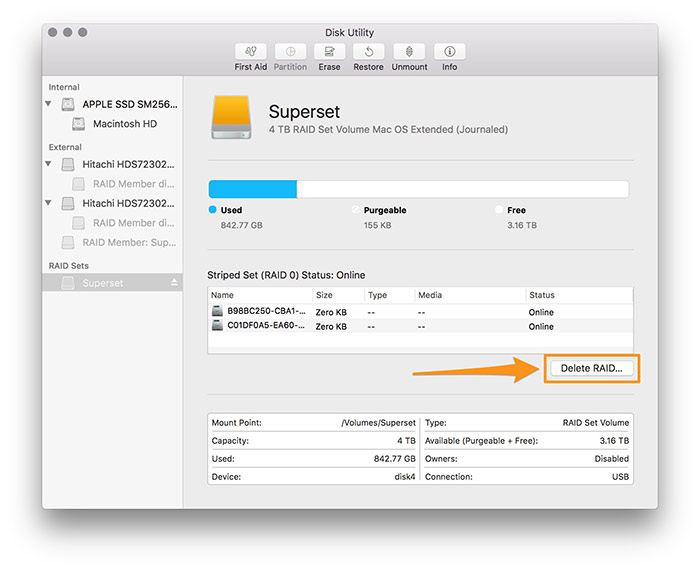Click the Superset disk icon under RAID Sets
The height and width of the screenshot is (569, 700).
(68, 283)
